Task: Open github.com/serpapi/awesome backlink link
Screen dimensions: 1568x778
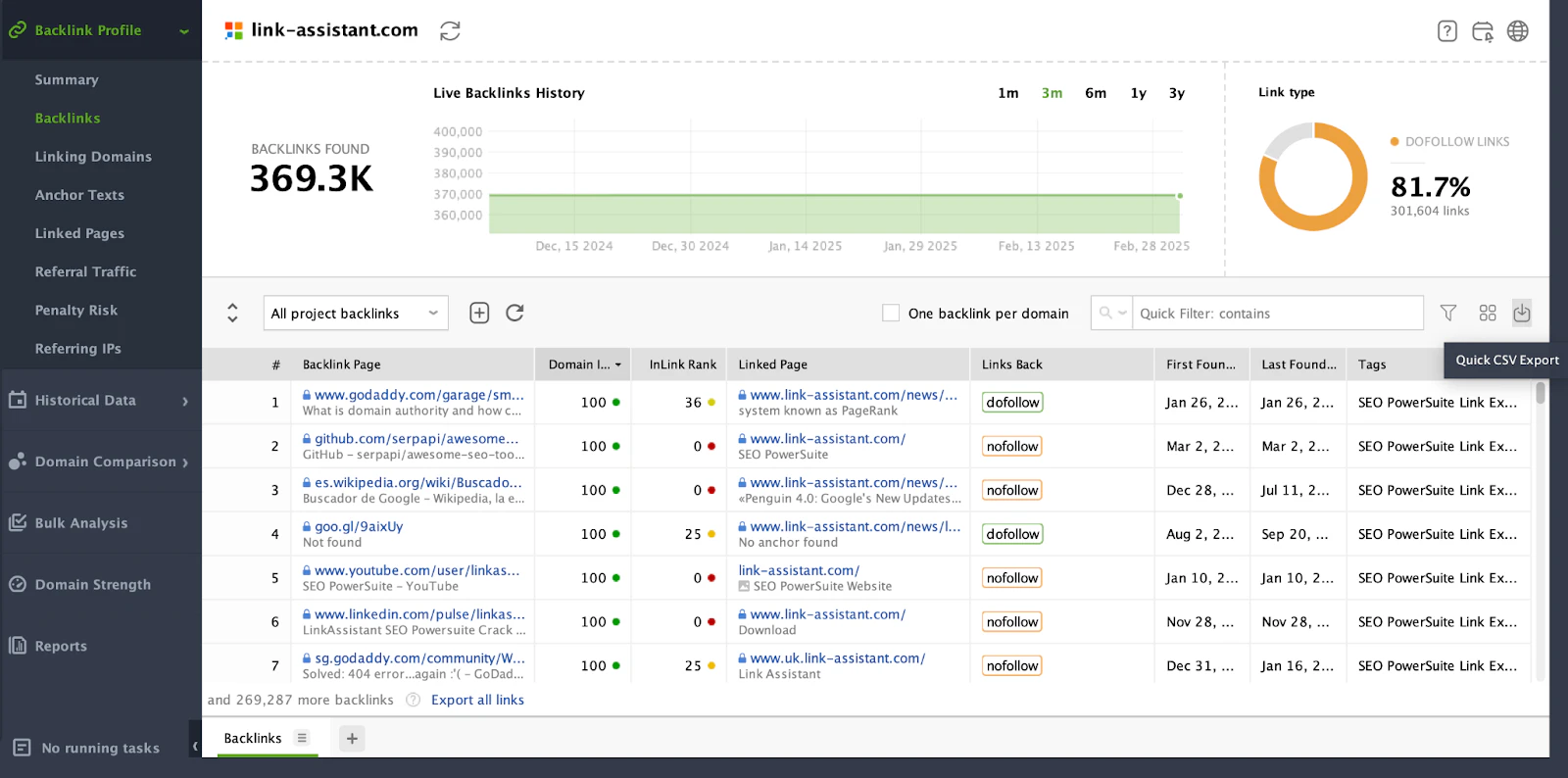Action: point(416,439)
